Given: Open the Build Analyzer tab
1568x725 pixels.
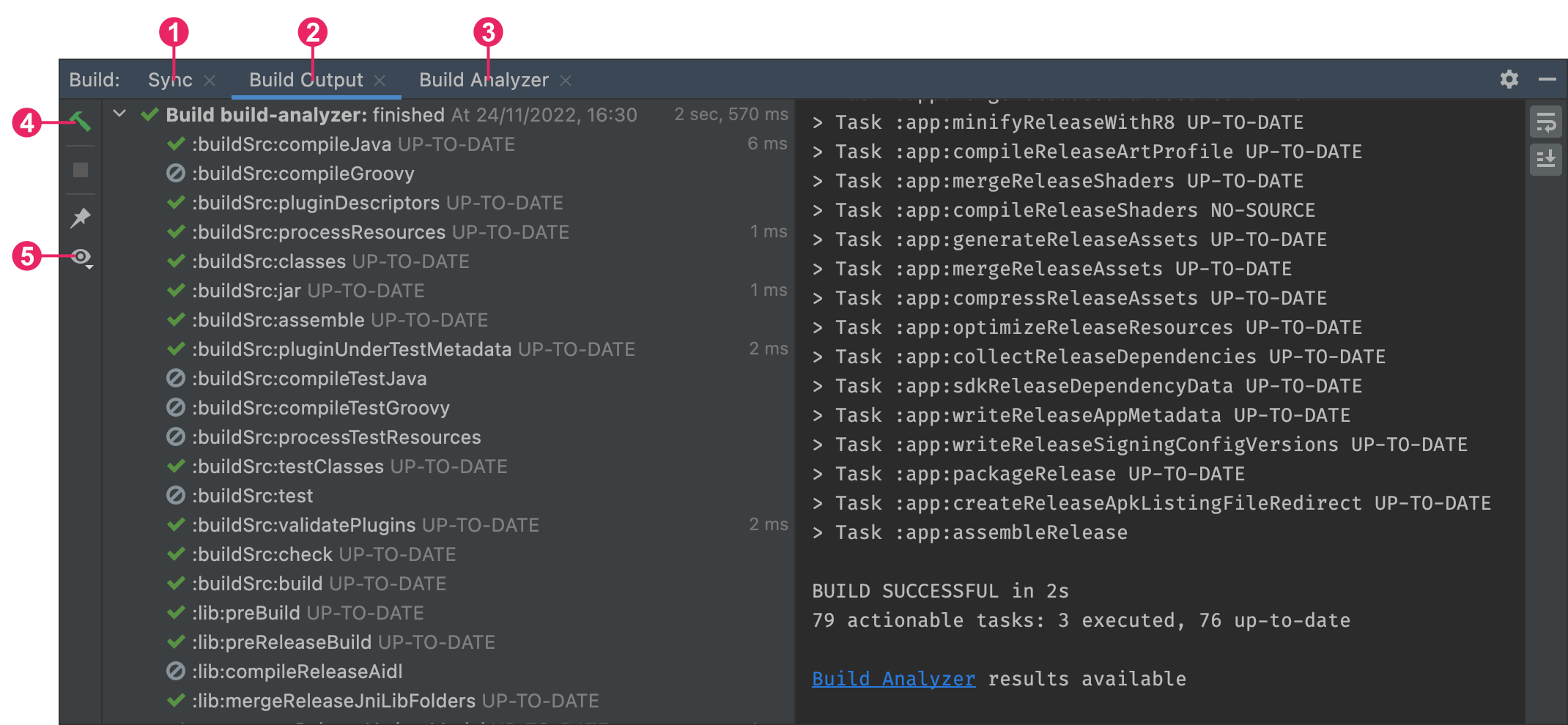Looking at the screenshot, I should (x=484, y=80).
